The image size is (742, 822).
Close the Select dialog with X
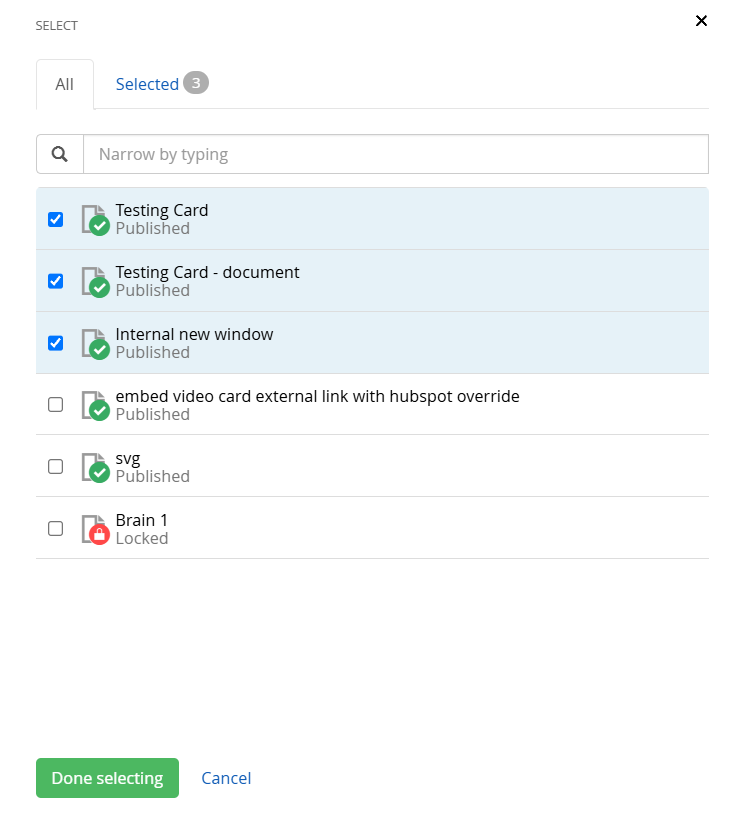pos(701,21)
